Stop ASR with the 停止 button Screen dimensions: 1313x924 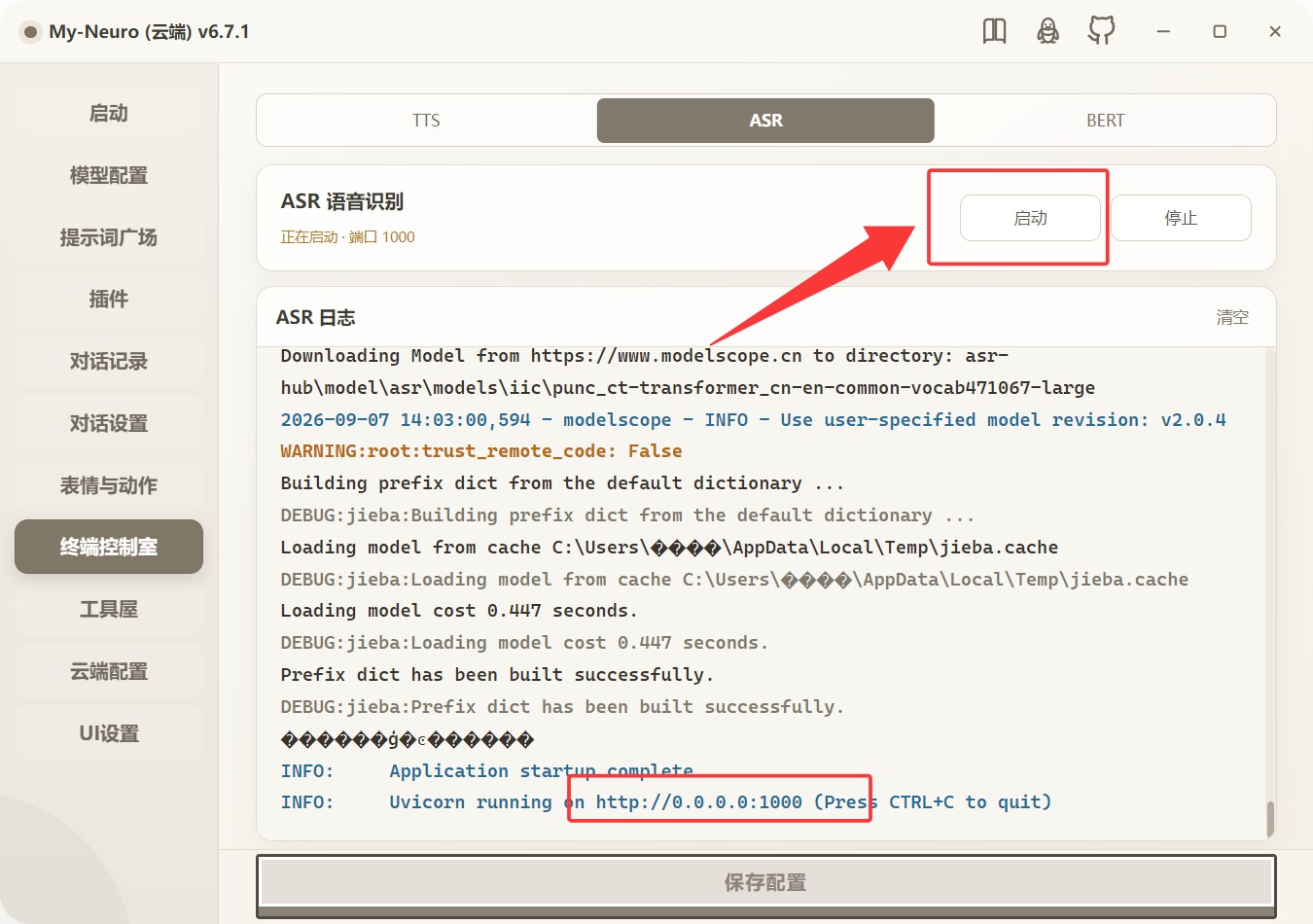click(x=1181, y=218)
